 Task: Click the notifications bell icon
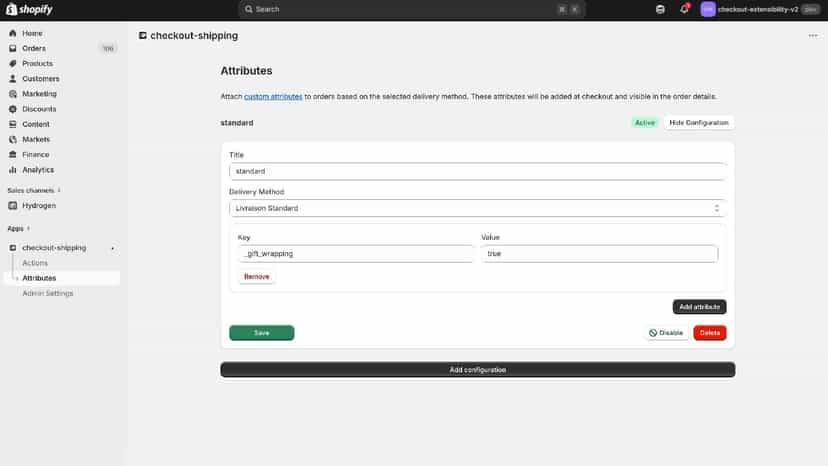684,9
